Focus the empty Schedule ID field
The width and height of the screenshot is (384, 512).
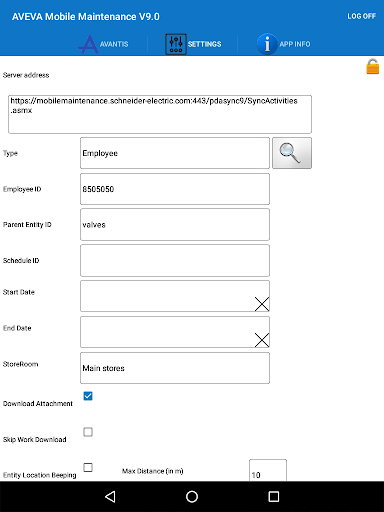[x=175, y=260]
